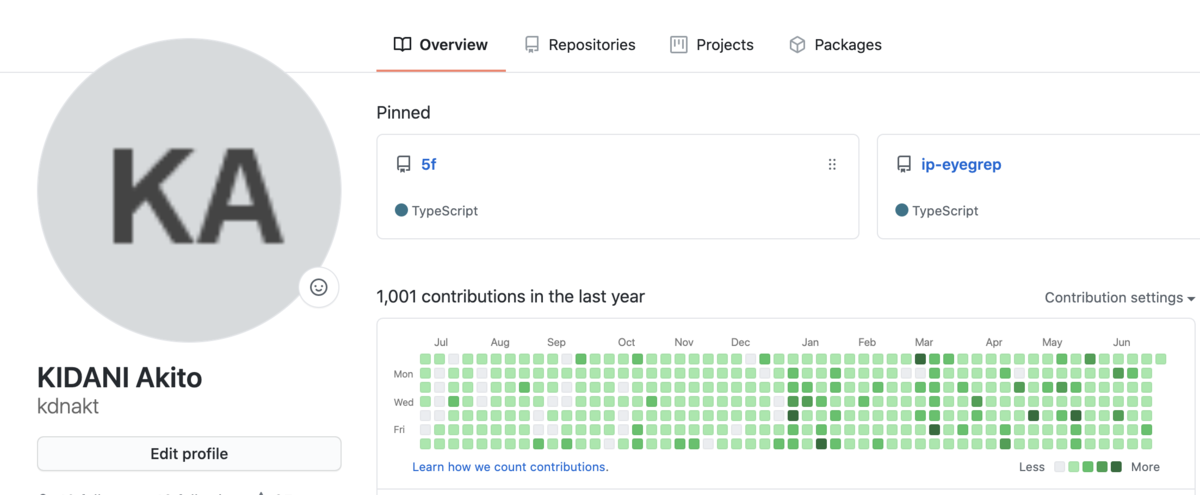Click the darkest green legend swatch
1200x495 pixels.
[x=1116, y=467]
